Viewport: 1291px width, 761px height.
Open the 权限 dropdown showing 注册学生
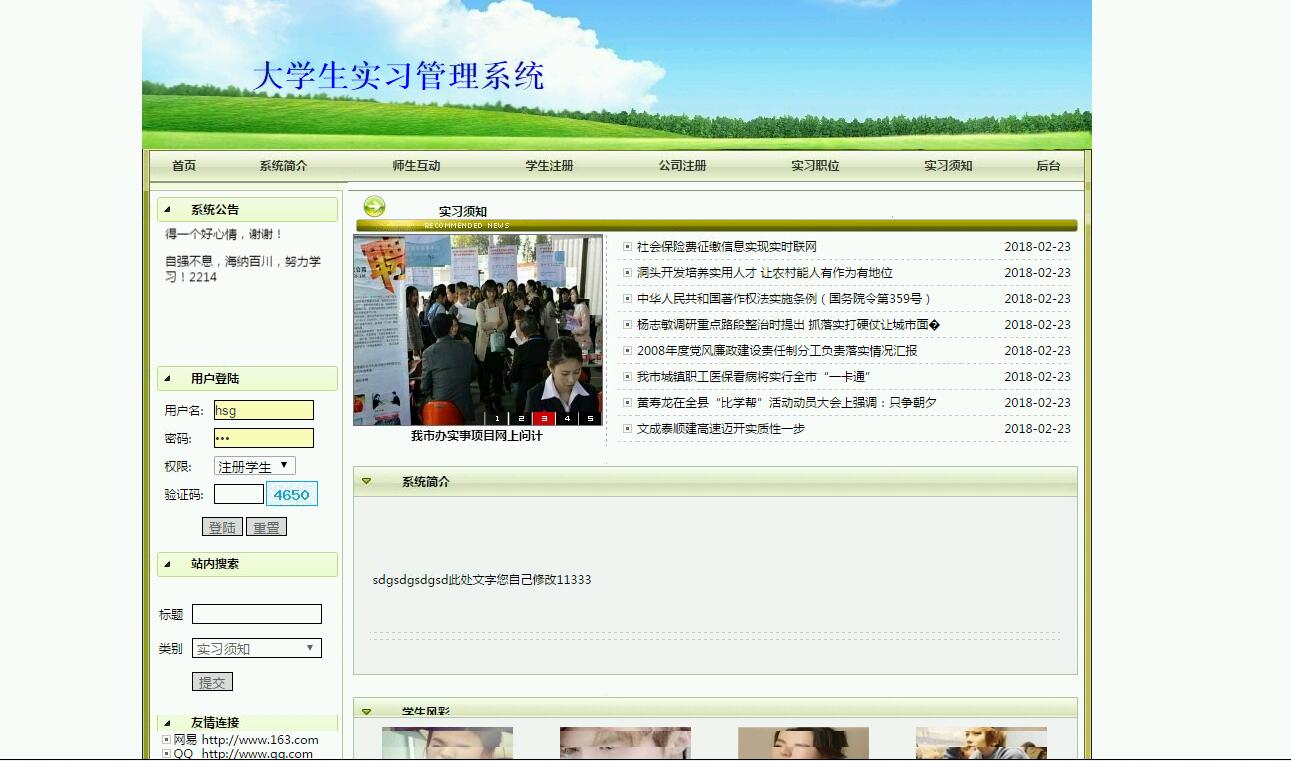(x=255, y=466)
